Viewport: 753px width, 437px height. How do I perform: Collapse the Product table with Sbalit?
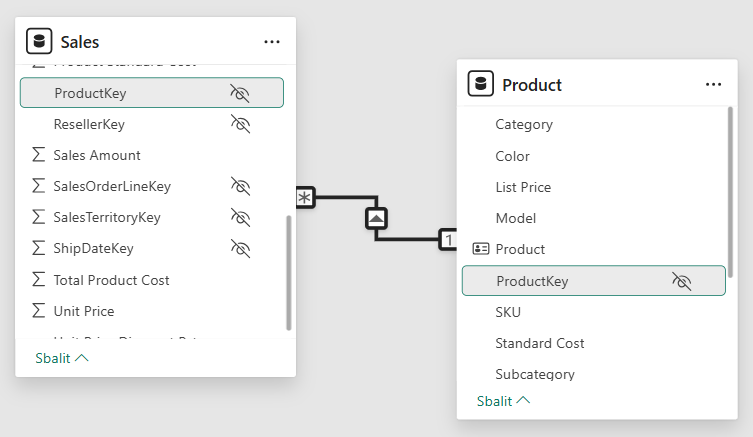(503, 401)
